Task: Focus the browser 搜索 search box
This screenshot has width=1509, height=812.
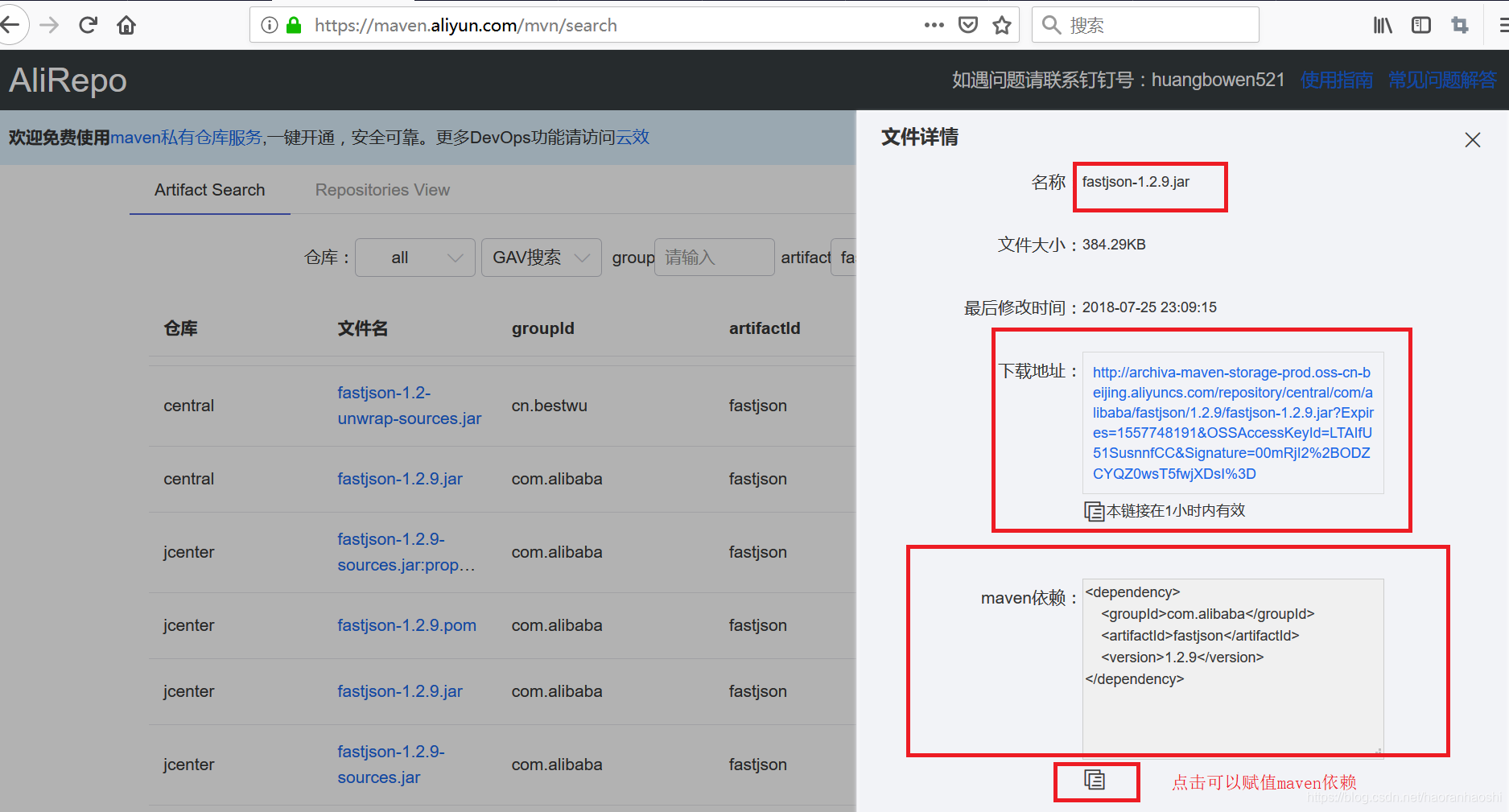Action: click(x=1145, y=25)
